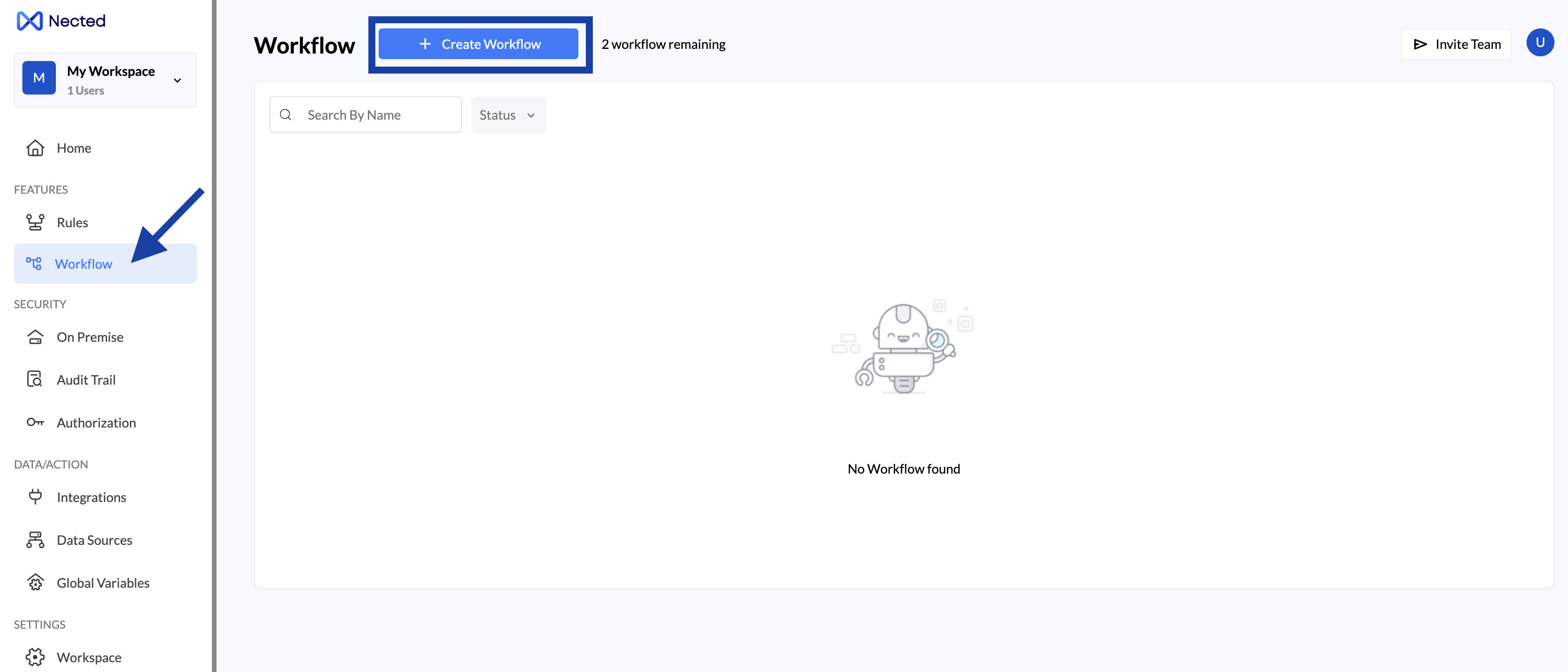Click the Nected logo icon

(29, 21)
